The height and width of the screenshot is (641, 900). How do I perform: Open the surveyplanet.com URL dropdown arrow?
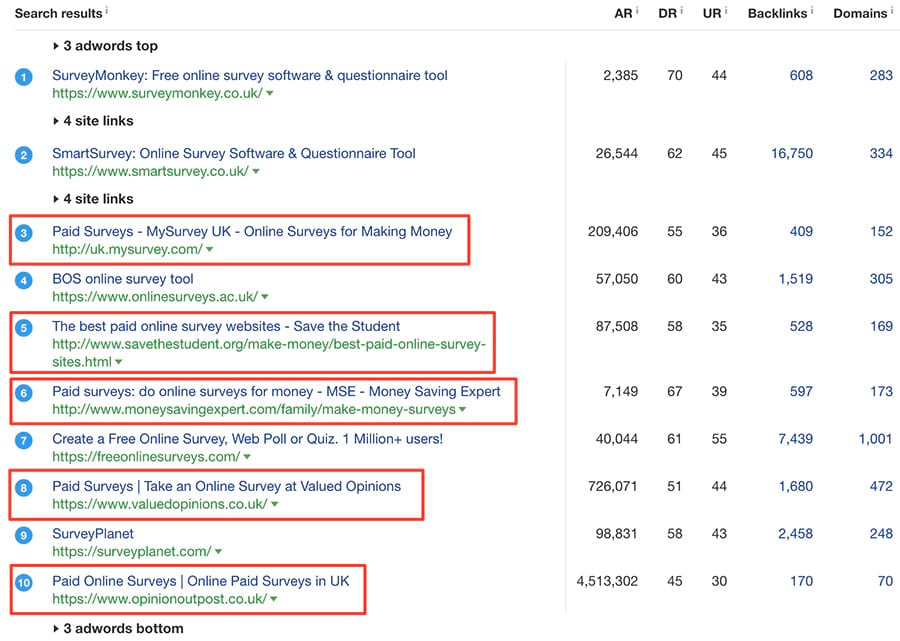pos(218,552)
